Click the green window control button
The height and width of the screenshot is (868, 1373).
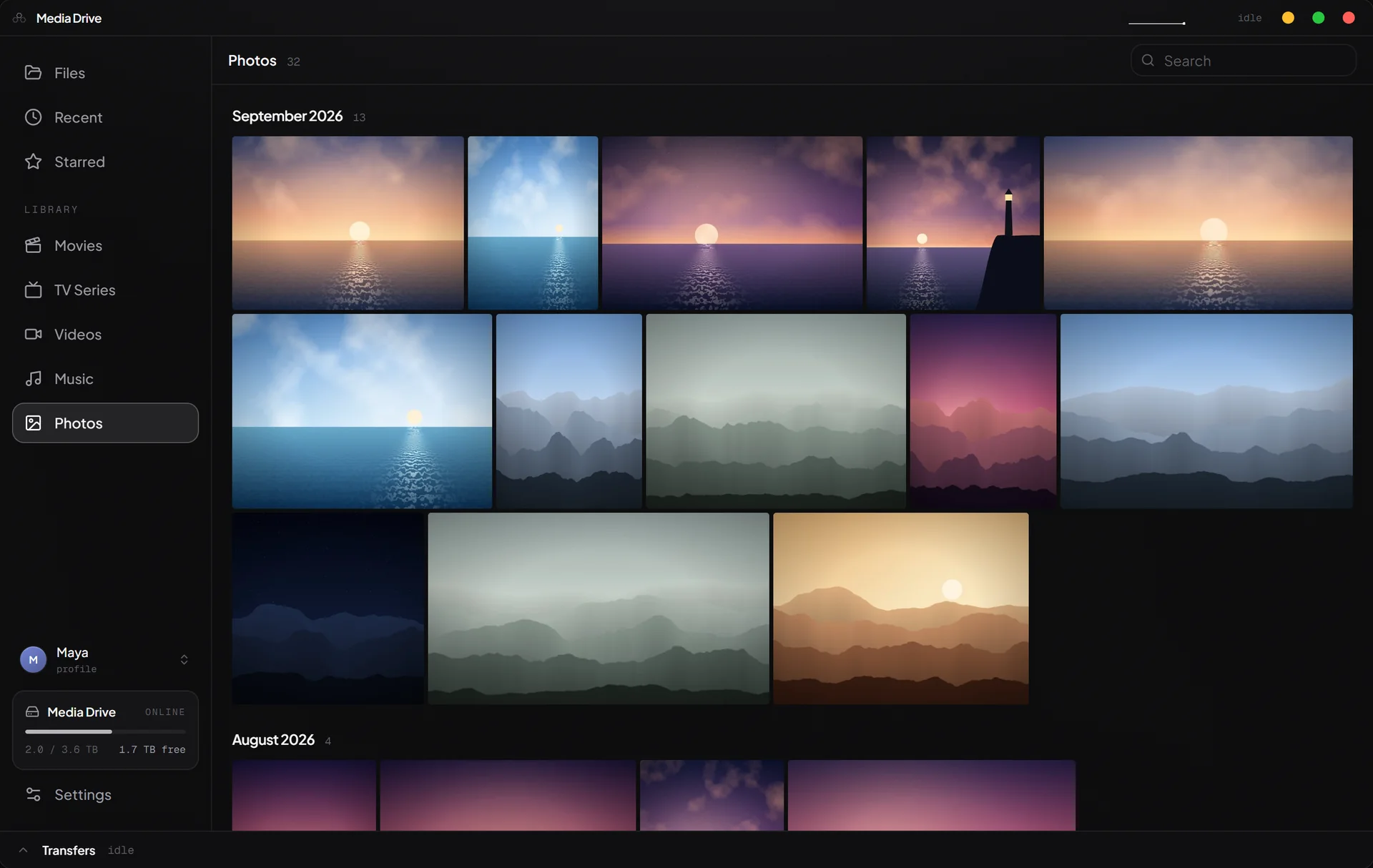[1318, 18]
